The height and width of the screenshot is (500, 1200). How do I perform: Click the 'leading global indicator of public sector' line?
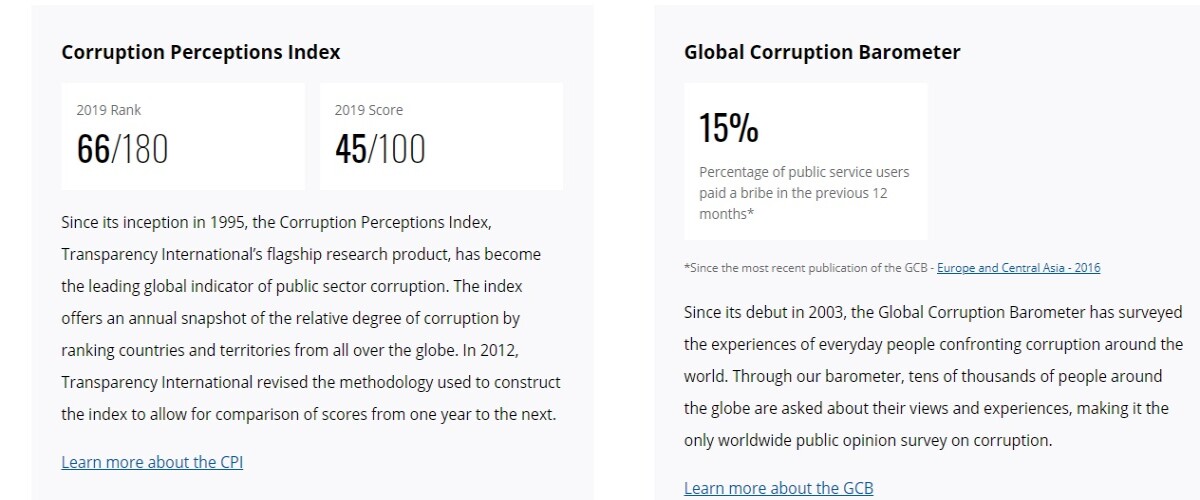point(292,286)
